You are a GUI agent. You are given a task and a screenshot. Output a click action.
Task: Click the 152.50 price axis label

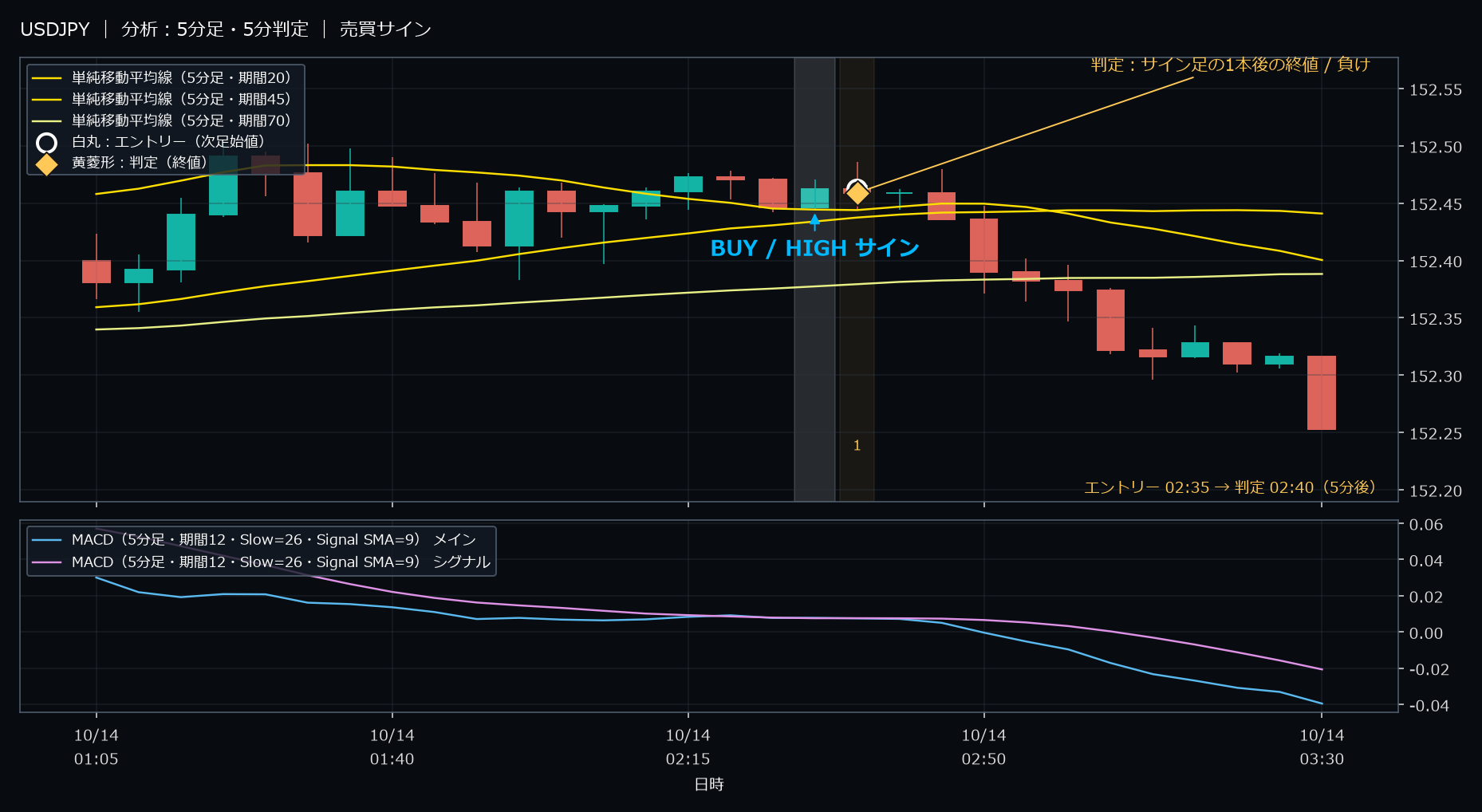tap(1436, 148)
